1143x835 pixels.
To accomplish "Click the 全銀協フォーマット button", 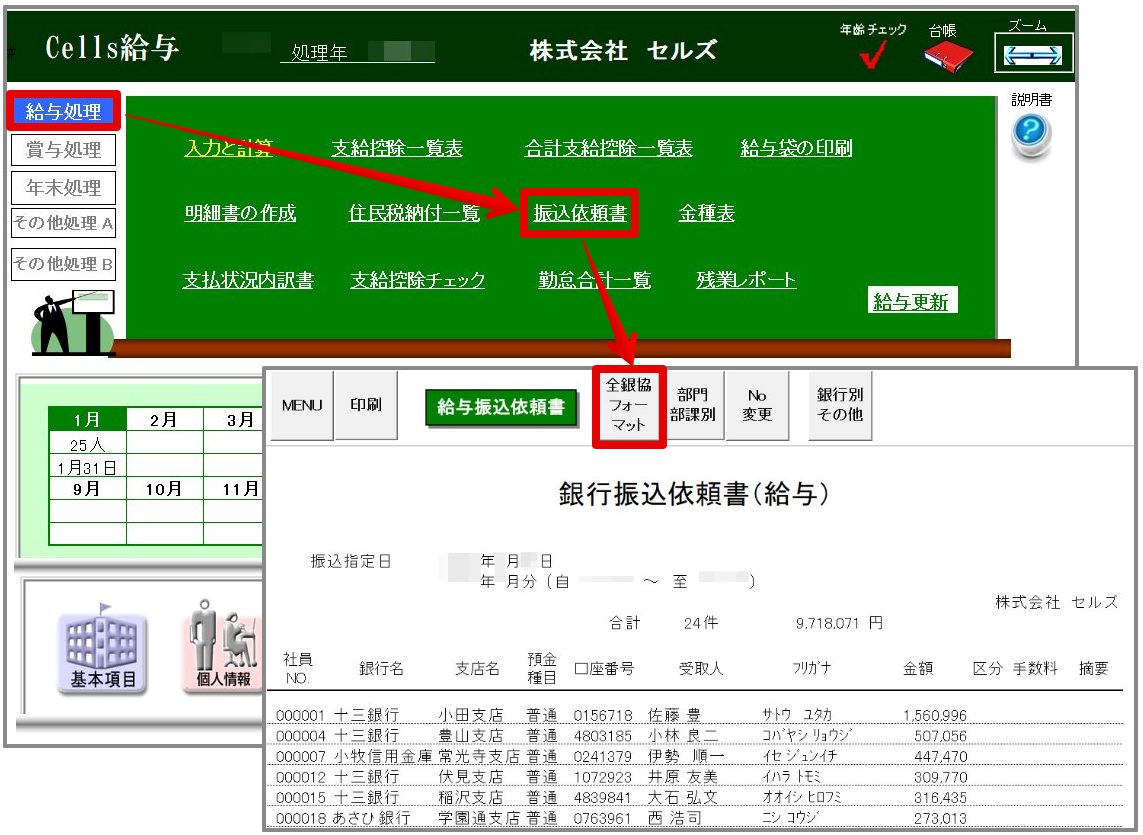I will tap(628, 405).
